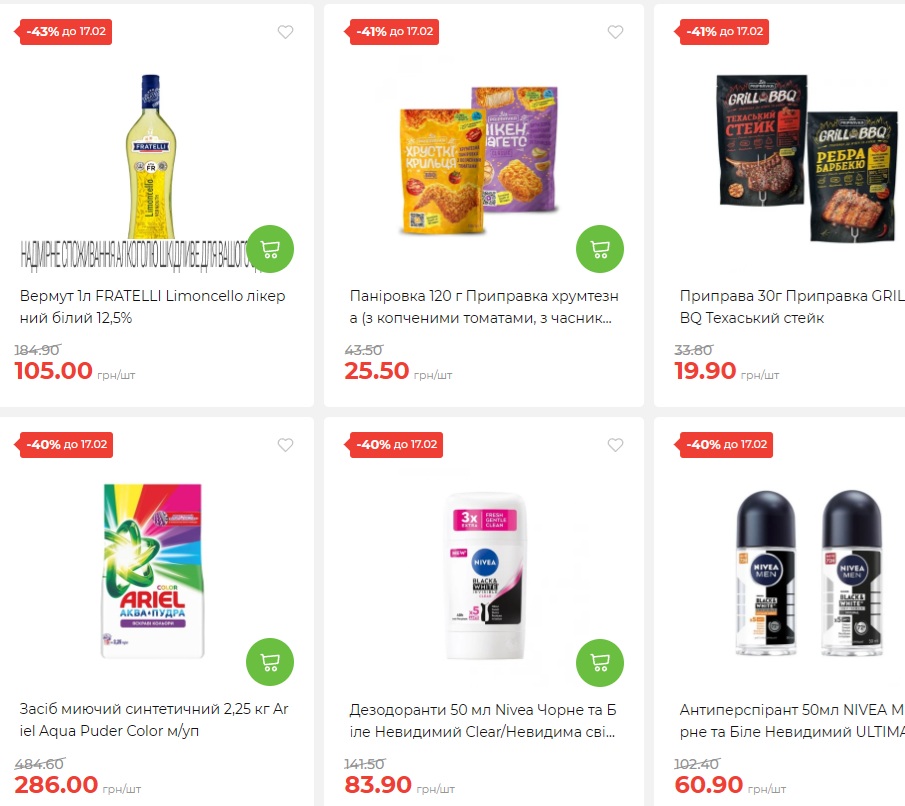
Task: View the Nivea Men roll-on image
Action: coord(809,573)
